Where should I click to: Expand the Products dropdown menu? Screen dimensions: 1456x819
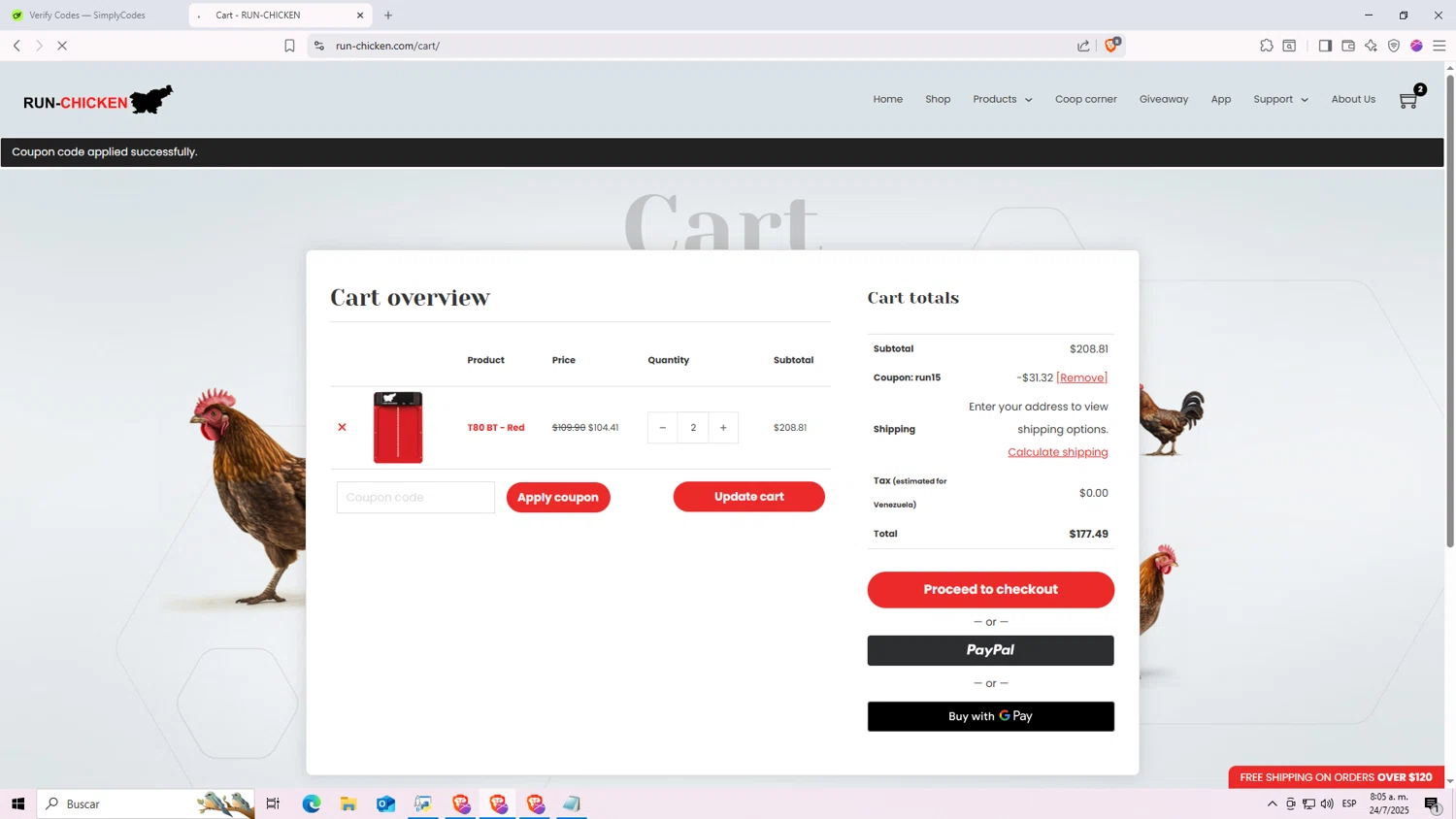click(x=1003, y=99)
